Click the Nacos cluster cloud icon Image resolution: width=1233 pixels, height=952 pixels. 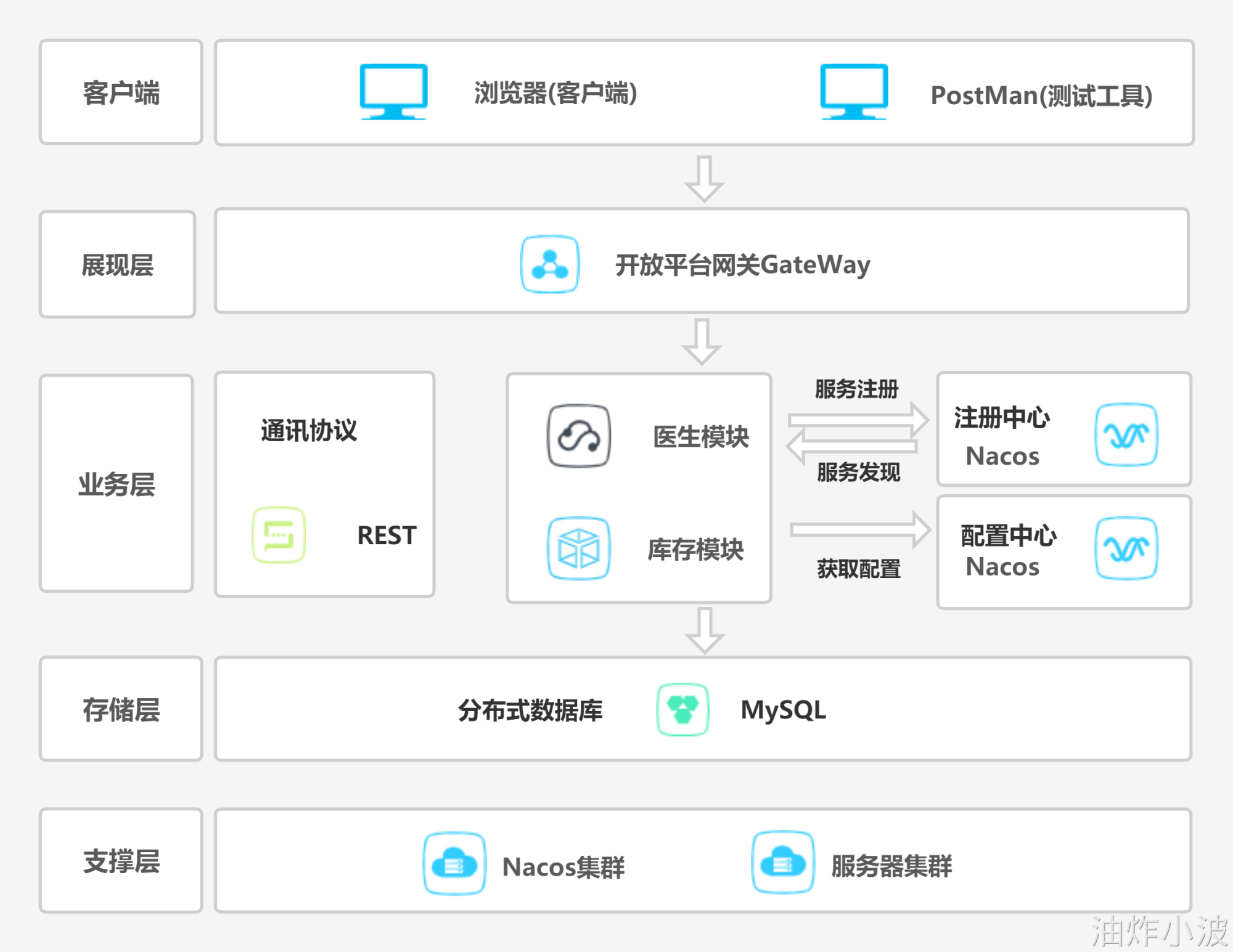pos(454,863)
